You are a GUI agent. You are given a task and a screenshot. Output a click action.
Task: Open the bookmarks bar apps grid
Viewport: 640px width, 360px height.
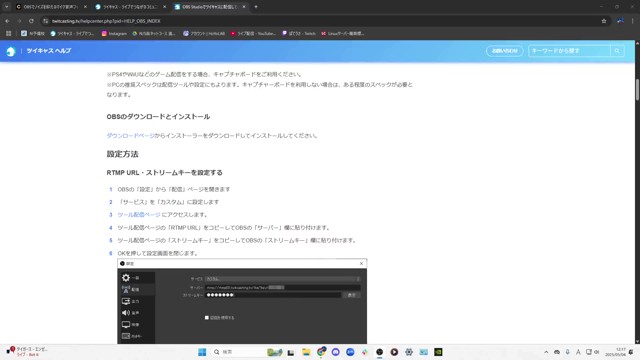coord(8,33)
